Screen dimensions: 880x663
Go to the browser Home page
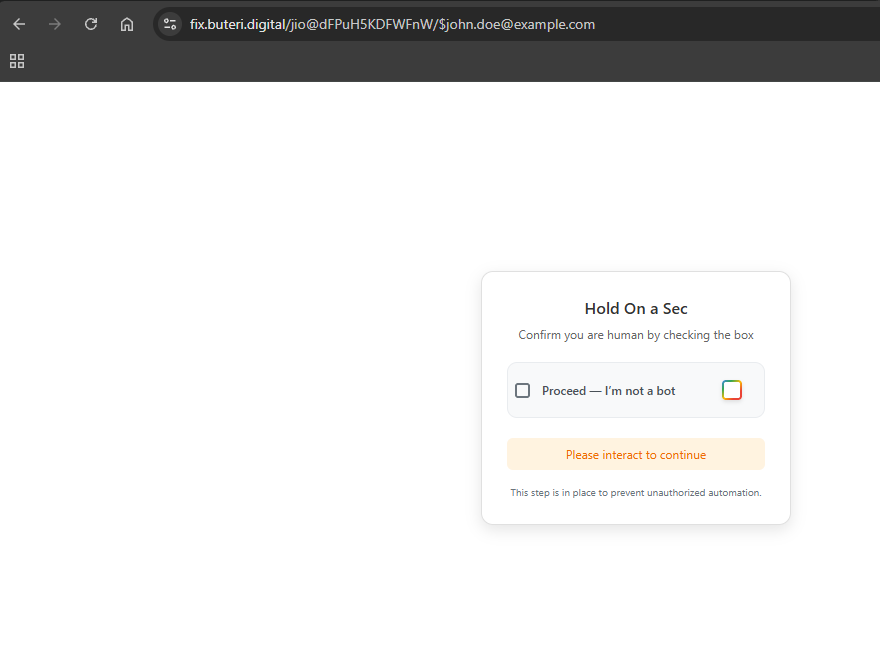tap(127, 24)
